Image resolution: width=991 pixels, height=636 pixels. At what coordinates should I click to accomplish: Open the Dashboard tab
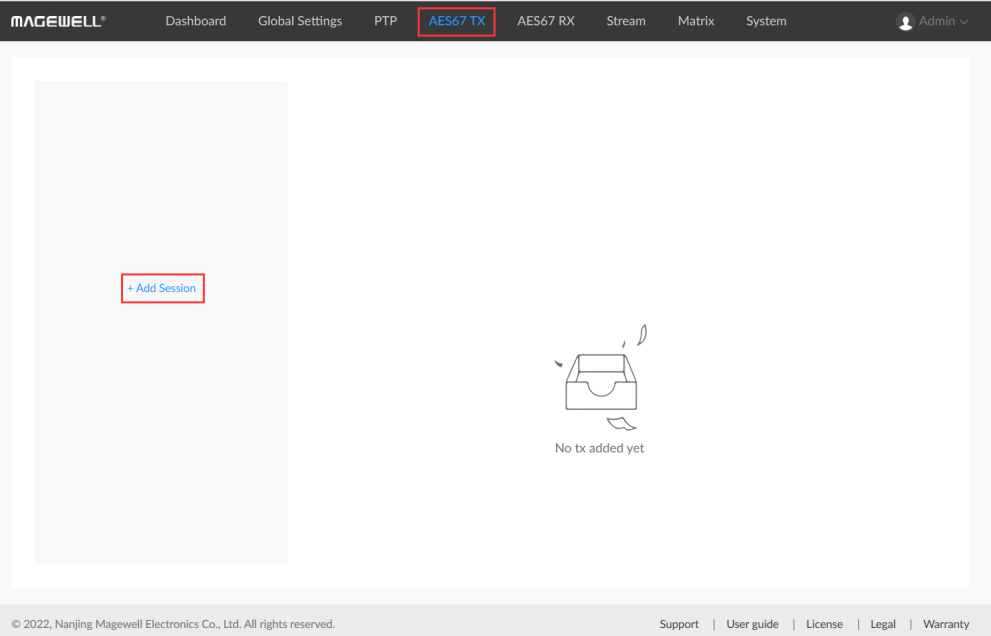pos(196,21)
